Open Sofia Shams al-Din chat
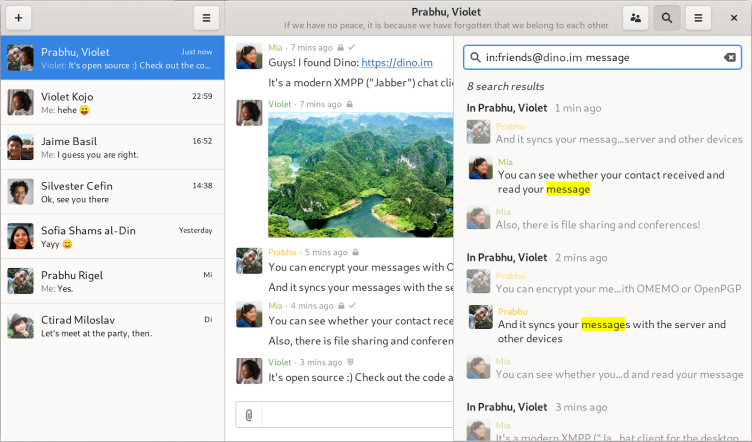752x442 pixels. pos(112,235)
